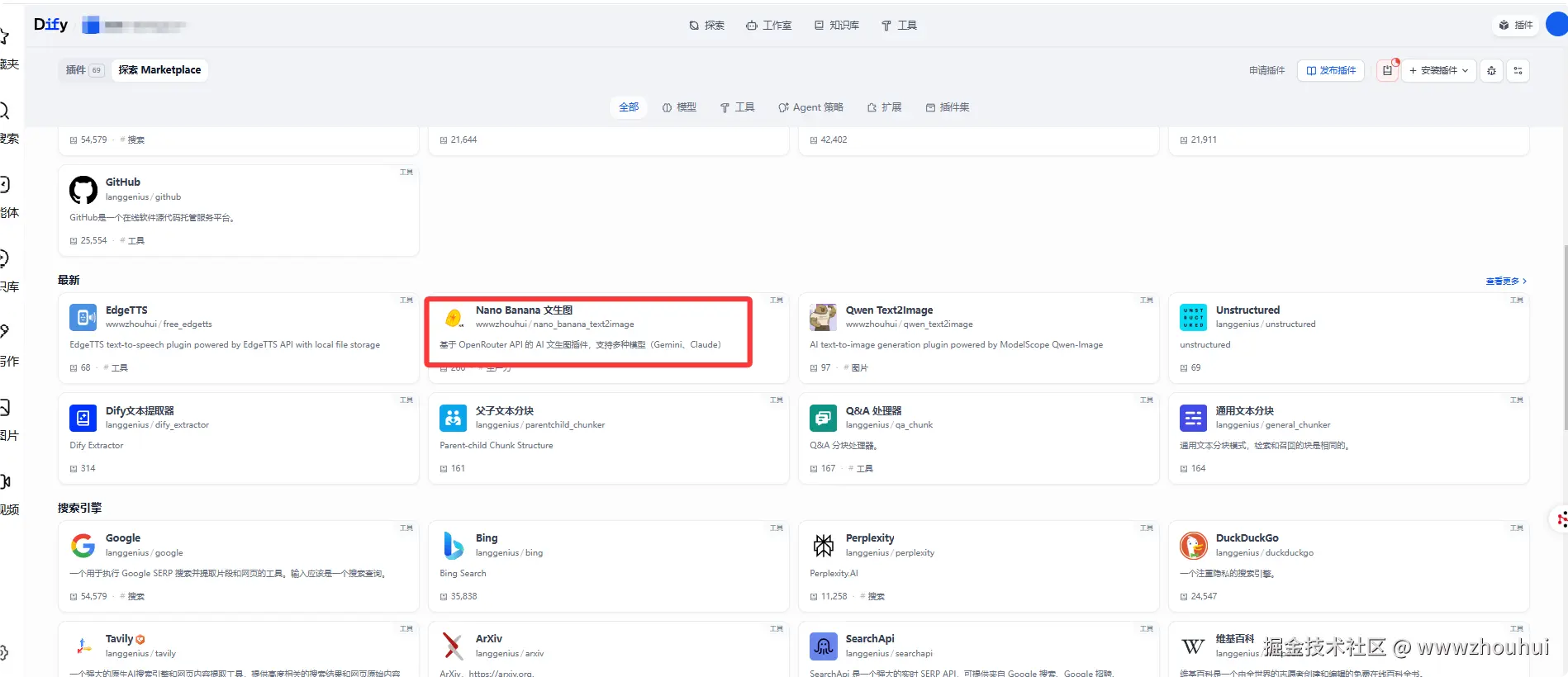1568x677 pixels.
Task: Click the user avatar in top right
Action: 1557,25
